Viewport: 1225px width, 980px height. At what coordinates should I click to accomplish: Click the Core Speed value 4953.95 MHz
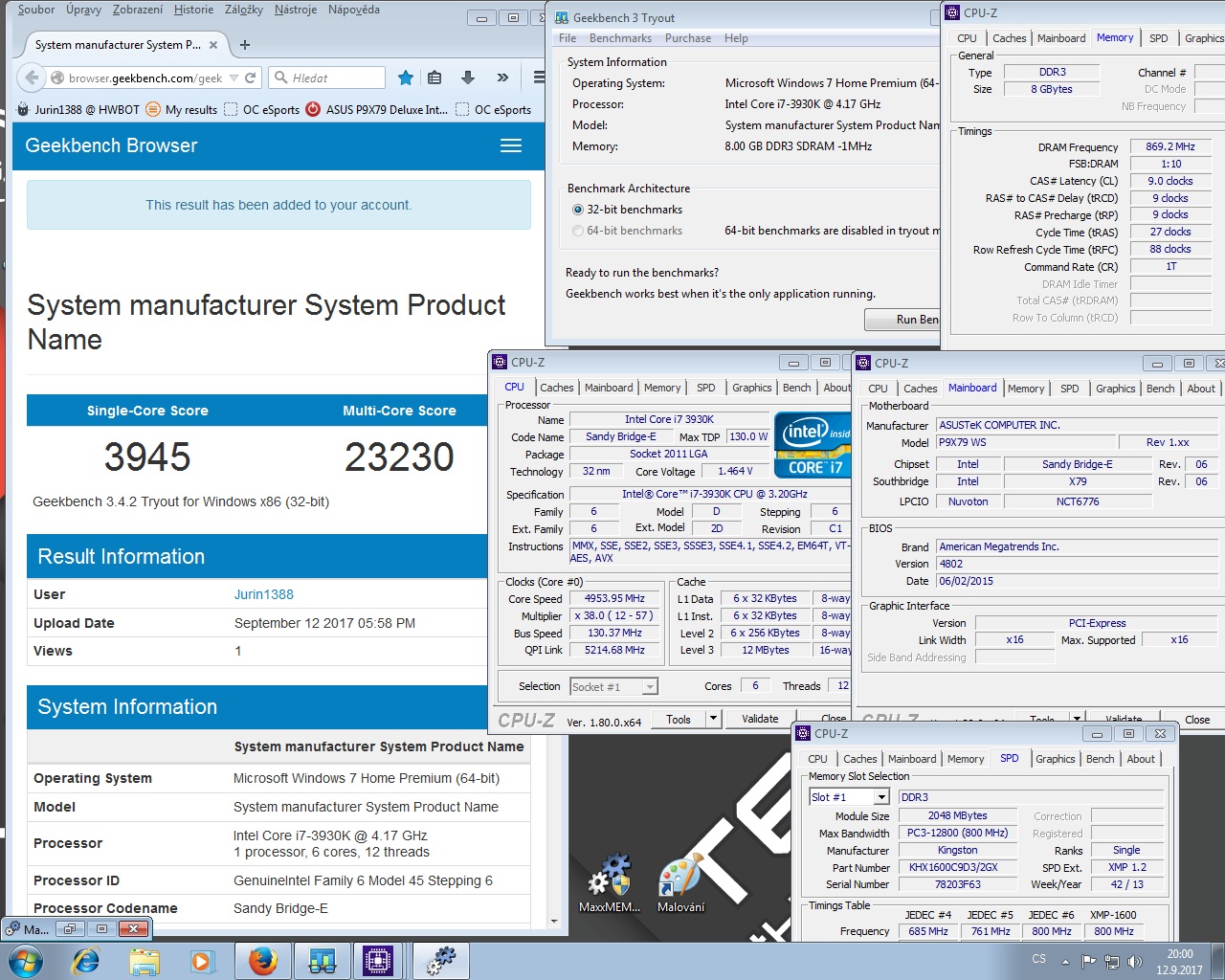(615, 598)
